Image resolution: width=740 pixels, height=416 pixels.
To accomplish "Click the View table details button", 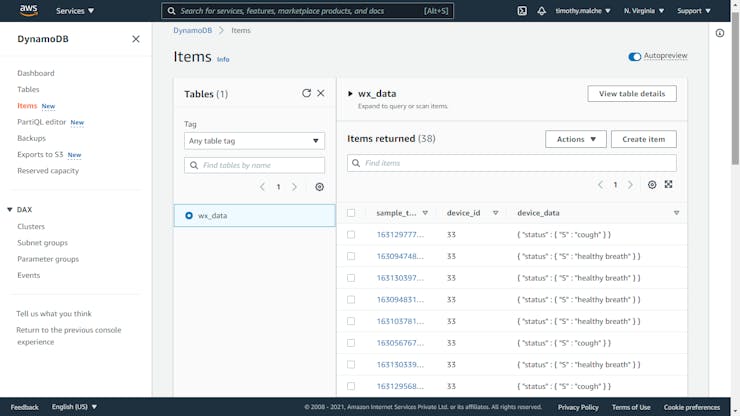I will click(632, 93).
